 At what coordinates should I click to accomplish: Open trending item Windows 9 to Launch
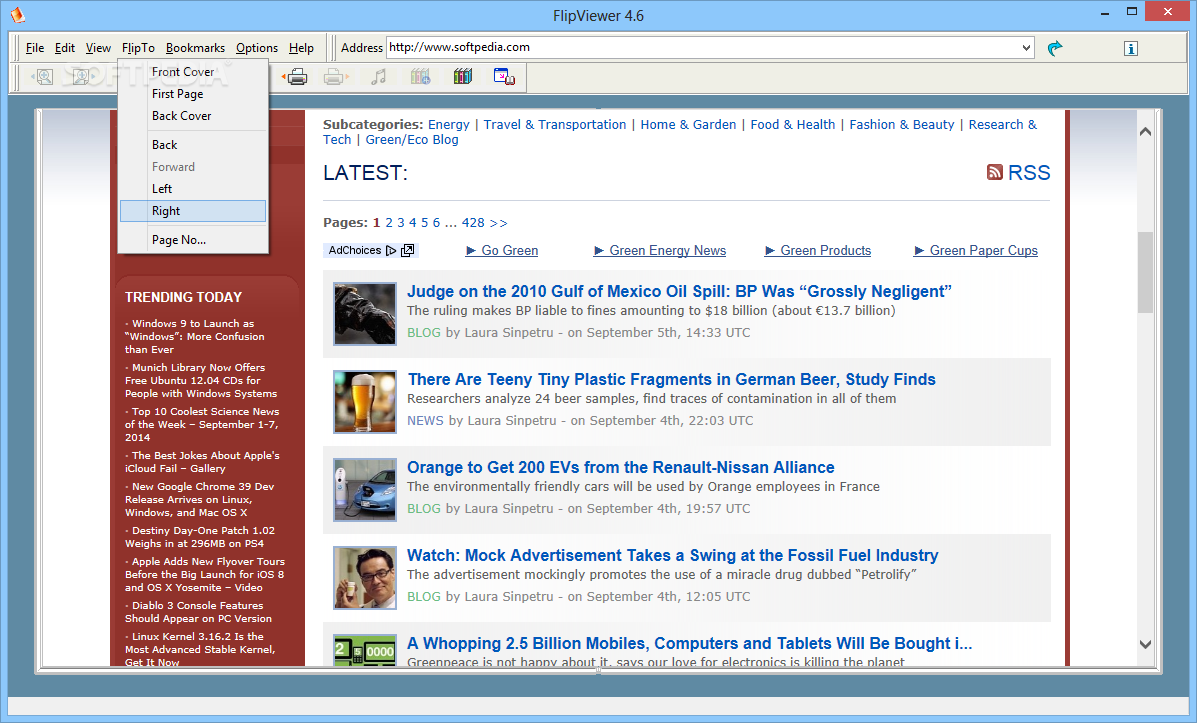click(x=195, y=337)
